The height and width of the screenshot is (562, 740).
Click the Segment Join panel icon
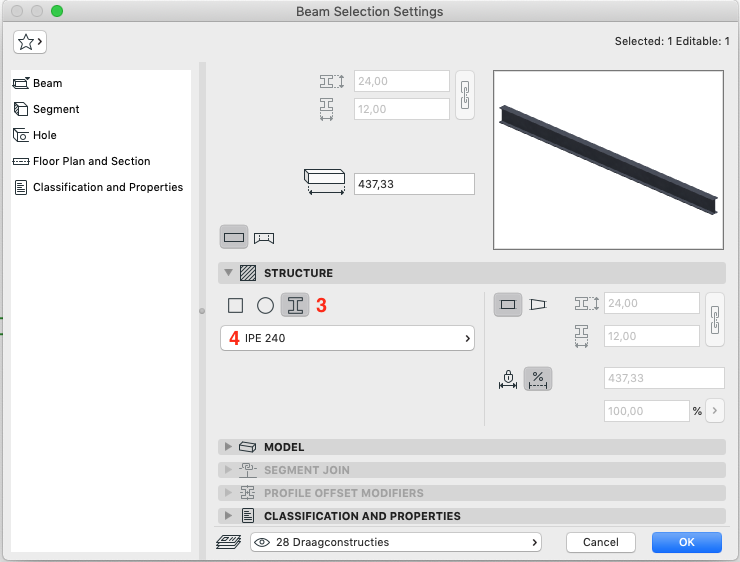click(x=248, y=470)
